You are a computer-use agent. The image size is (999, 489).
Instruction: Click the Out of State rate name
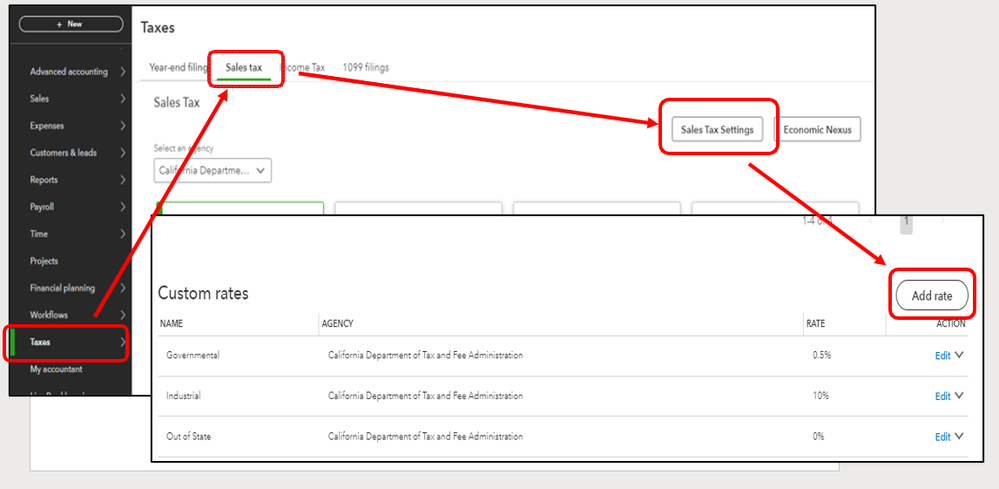[x=189, y=436]
